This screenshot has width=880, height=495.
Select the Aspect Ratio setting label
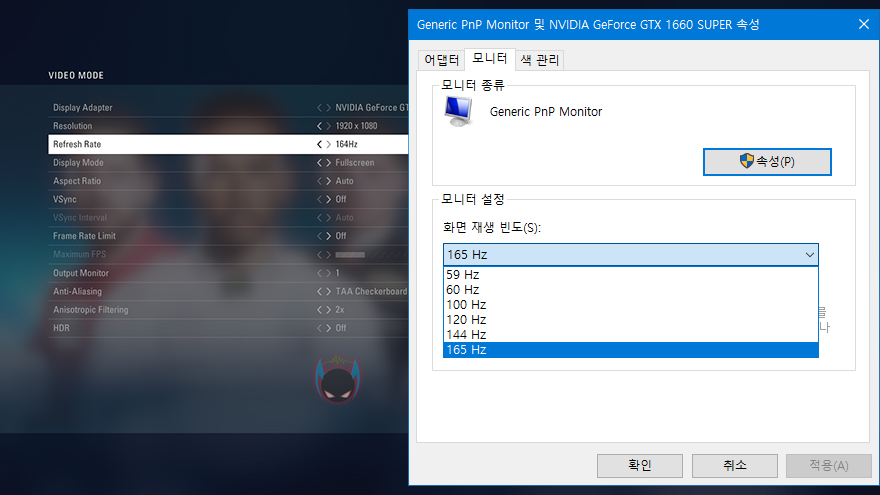(77, 181)
